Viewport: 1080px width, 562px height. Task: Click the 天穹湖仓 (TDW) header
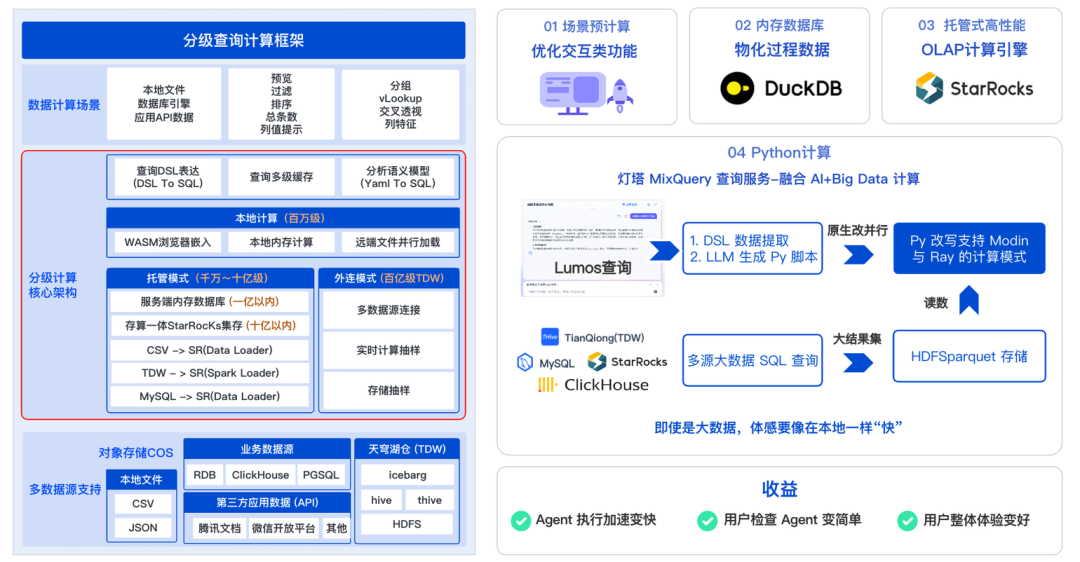(x=406, y=449)
